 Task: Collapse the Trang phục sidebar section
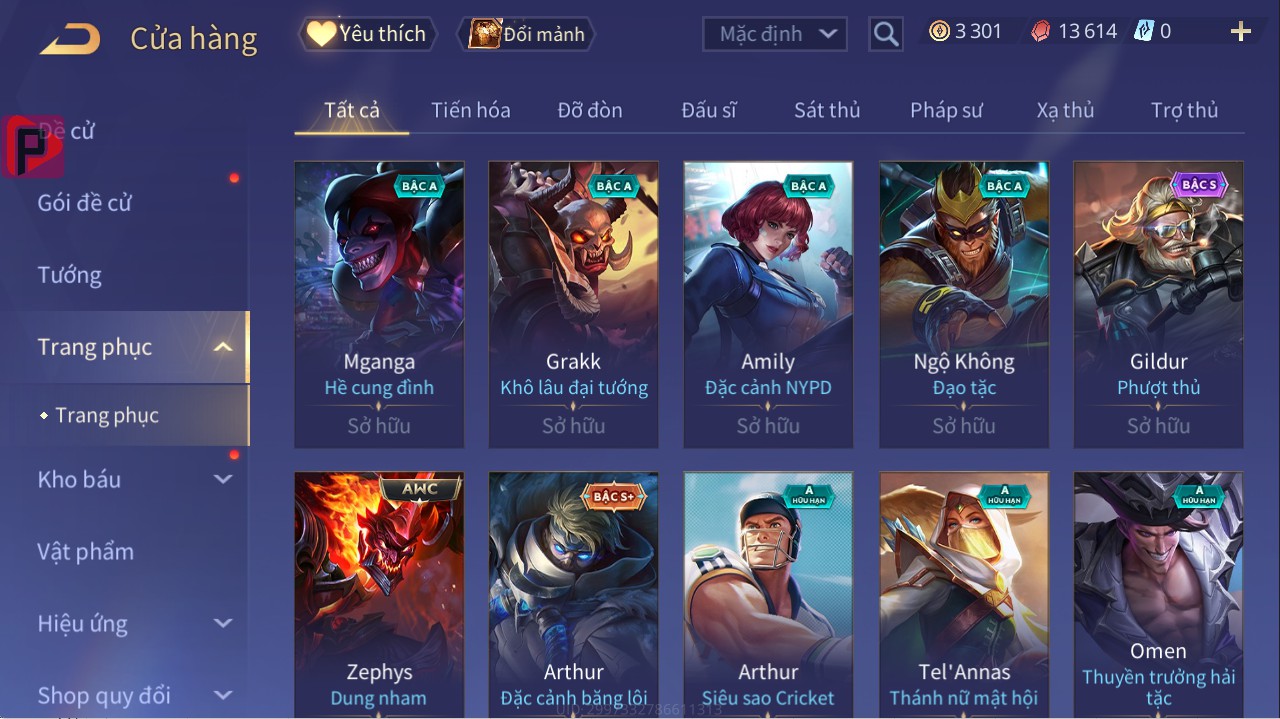pos(223,347)
